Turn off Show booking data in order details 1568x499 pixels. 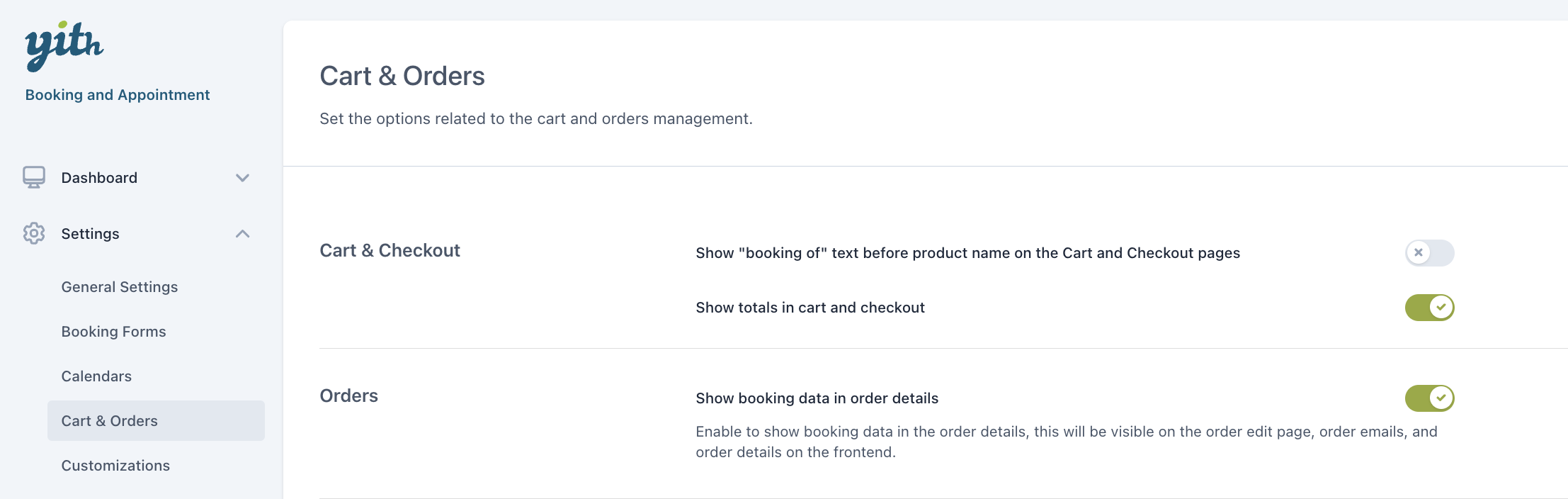coord(1429,398)
